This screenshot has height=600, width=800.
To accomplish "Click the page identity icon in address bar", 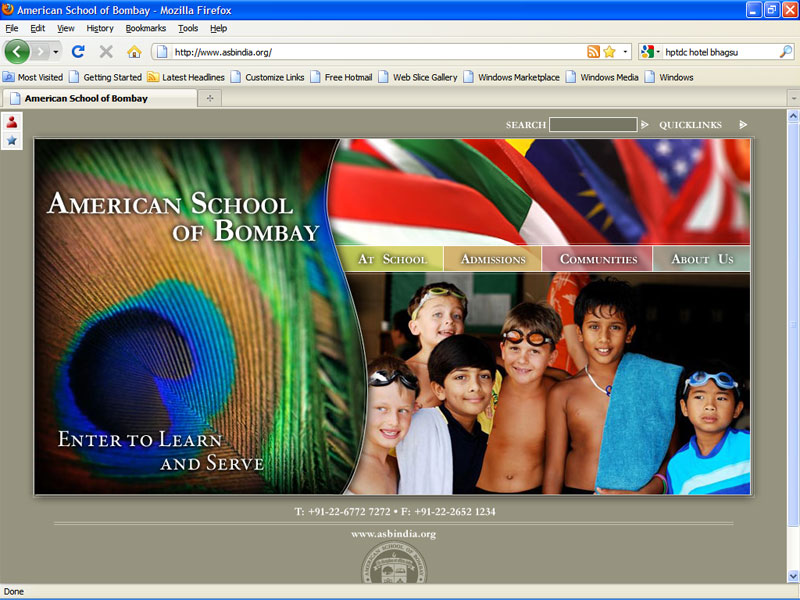I will point(162,52).
